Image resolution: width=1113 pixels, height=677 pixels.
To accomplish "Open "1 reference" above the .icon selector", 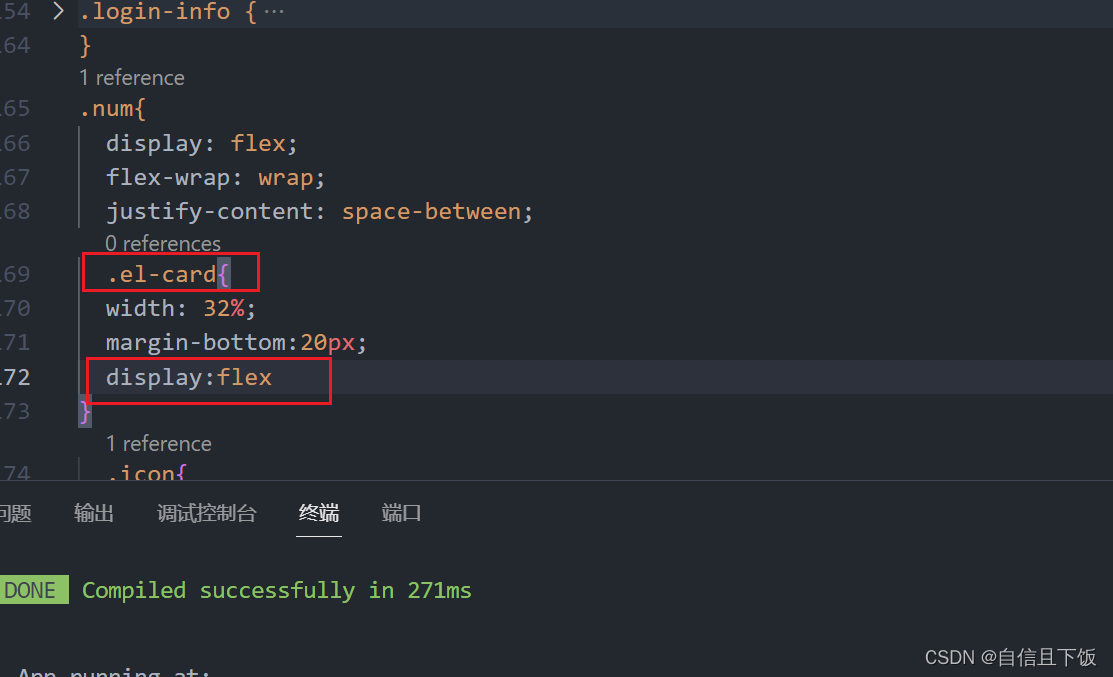I will (x=158, y=443).
